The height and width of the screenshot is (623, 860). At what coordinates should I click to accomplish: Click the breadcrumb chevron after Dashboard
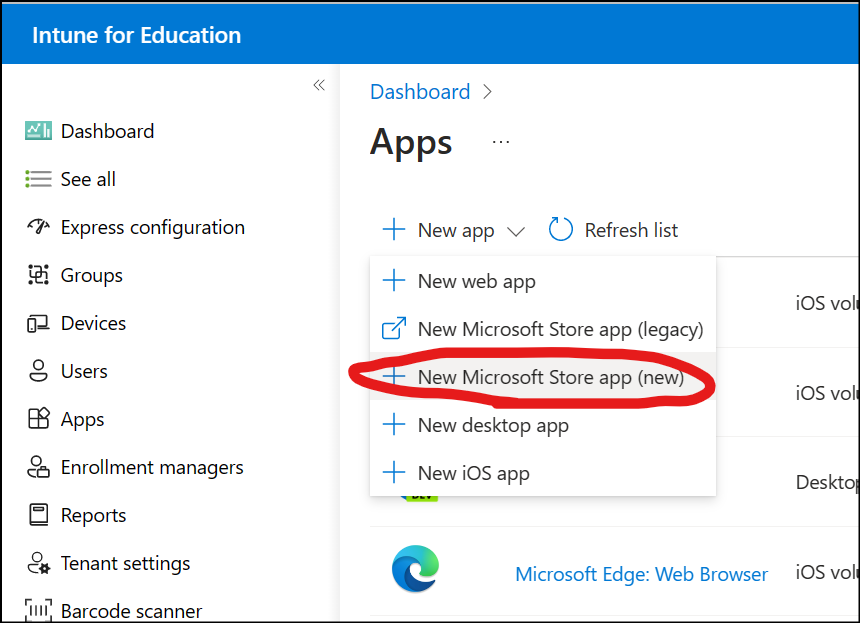(487, 92)
